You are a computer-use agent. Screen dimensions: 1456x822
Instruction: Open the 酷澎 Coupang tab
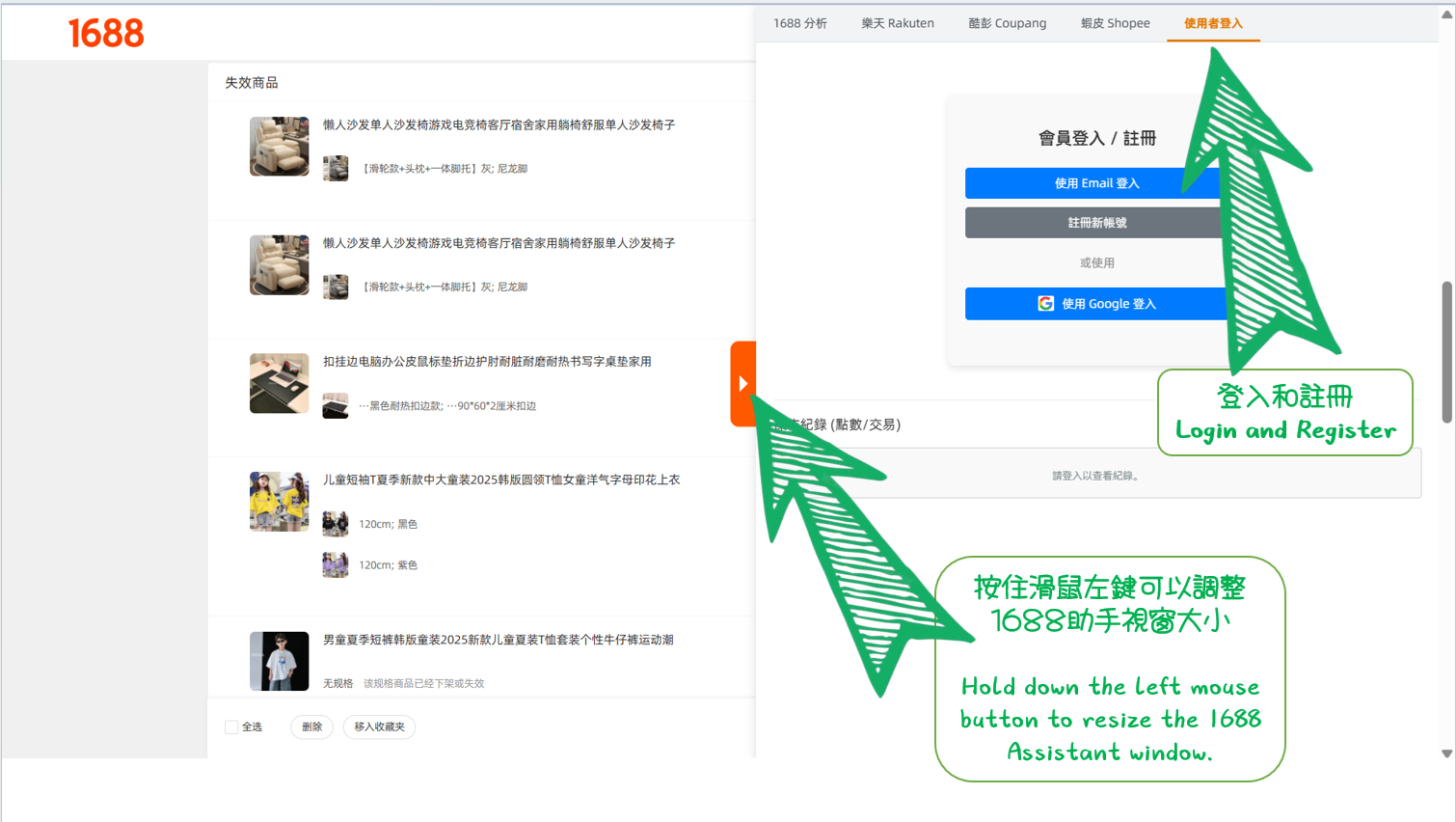(x=1007, y=23)
